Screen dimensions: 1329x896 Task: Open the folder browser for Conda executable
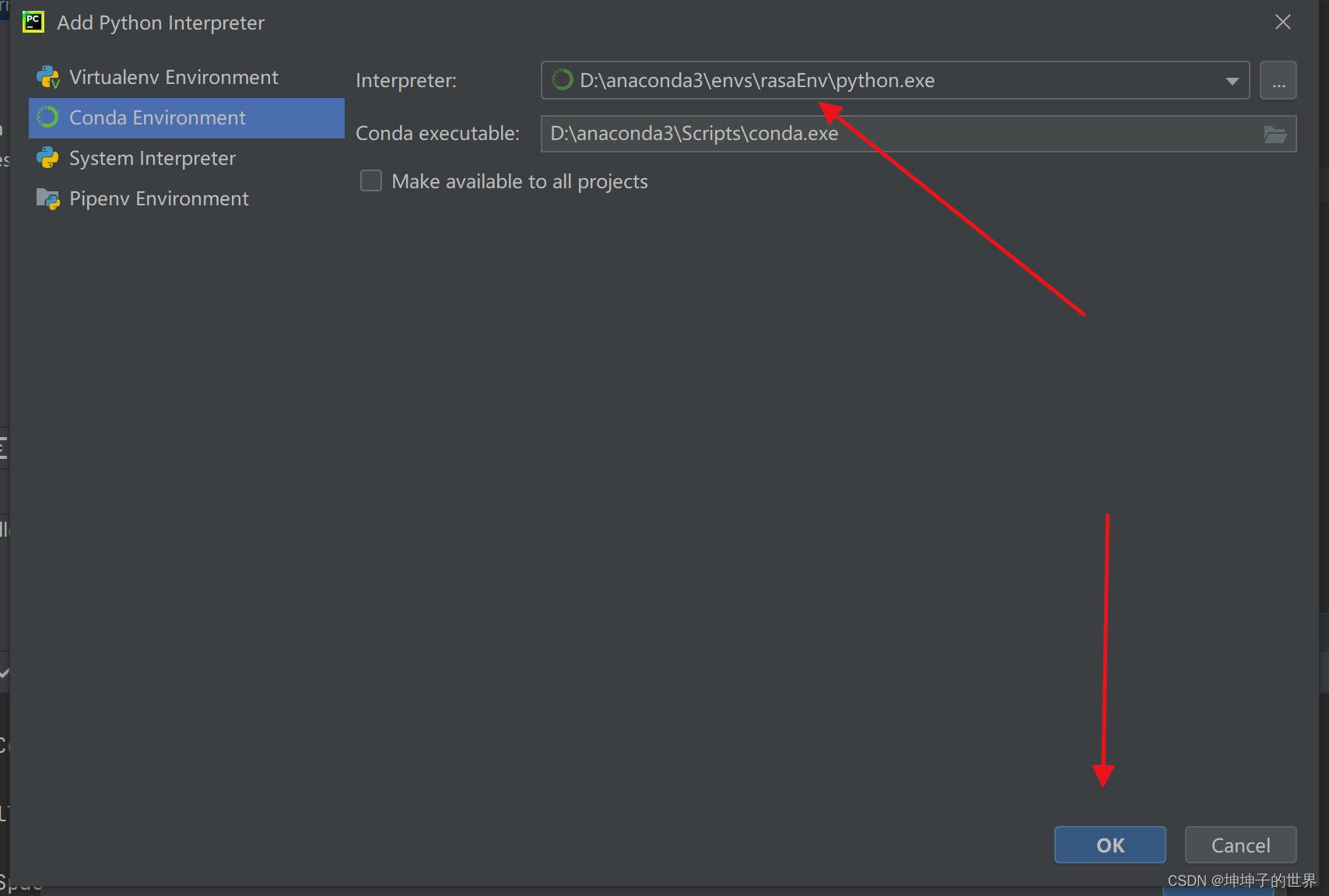pos(1275,134)
